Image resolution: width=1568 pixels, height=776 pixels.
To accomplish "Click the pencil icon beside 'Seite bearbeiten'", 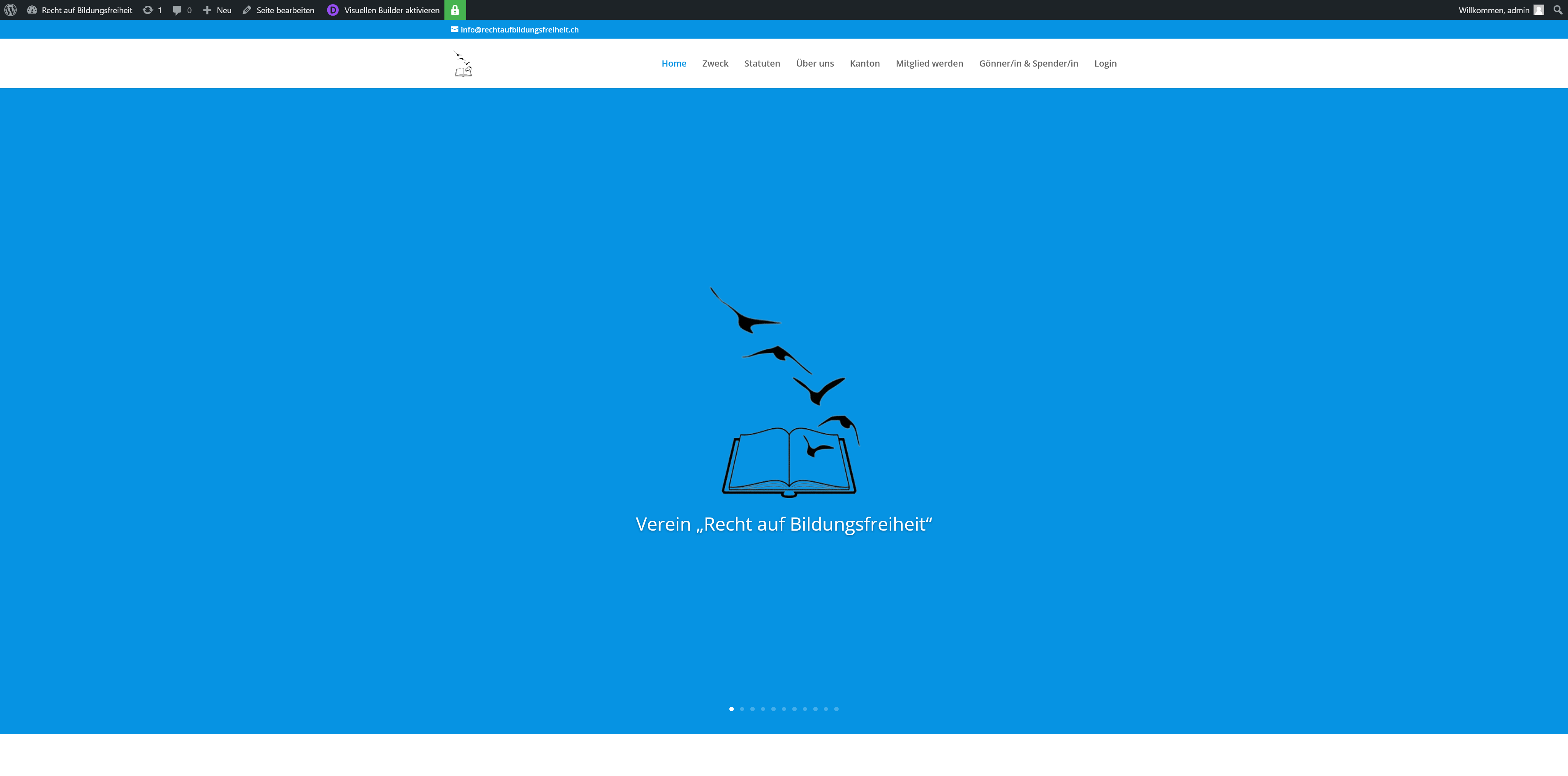I will pyautogui.click(x=247, y=10).
